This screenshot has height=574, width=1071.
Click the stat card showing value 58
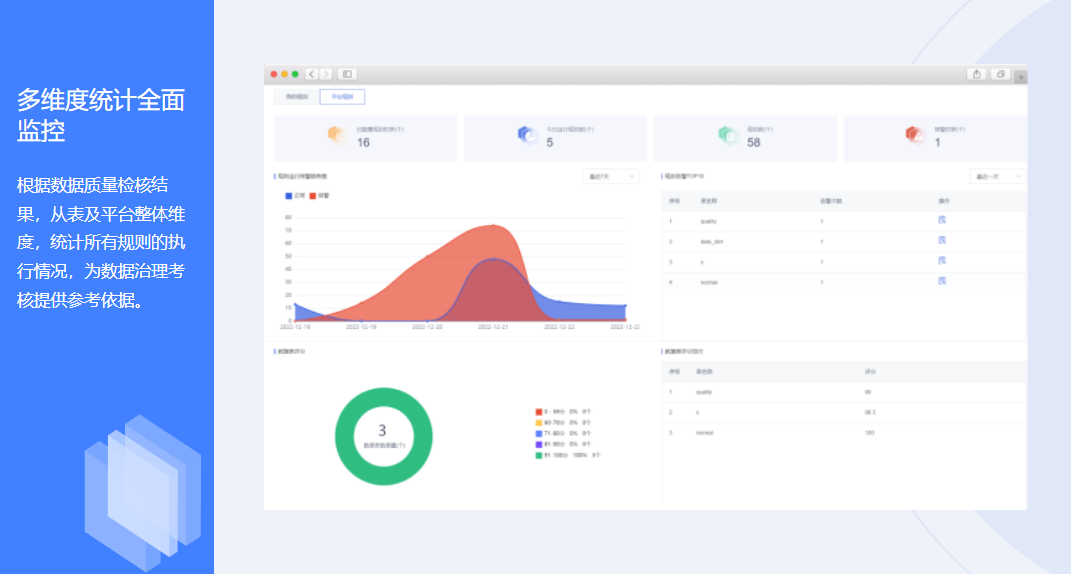[745, 139]
